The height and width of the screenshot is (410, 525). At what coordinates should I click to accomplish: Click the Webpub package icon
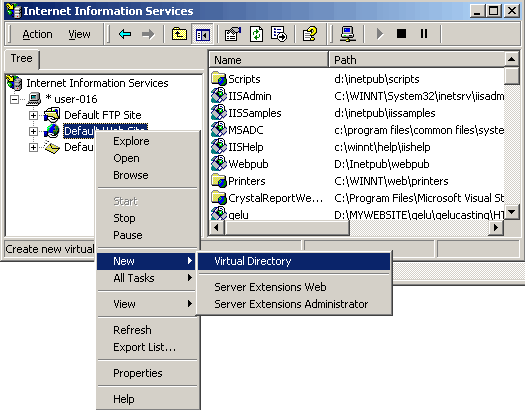219,164
